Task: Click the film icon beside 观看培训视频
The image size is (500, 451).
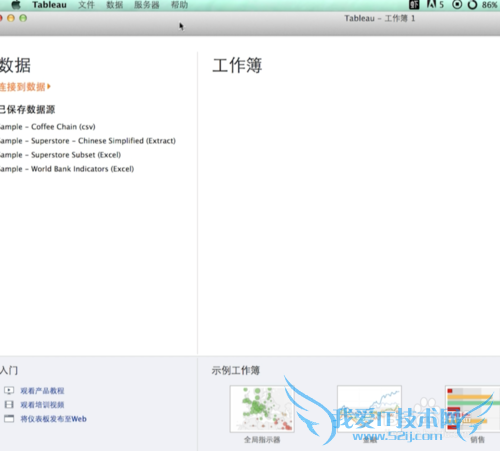Action: click(9, 404)
